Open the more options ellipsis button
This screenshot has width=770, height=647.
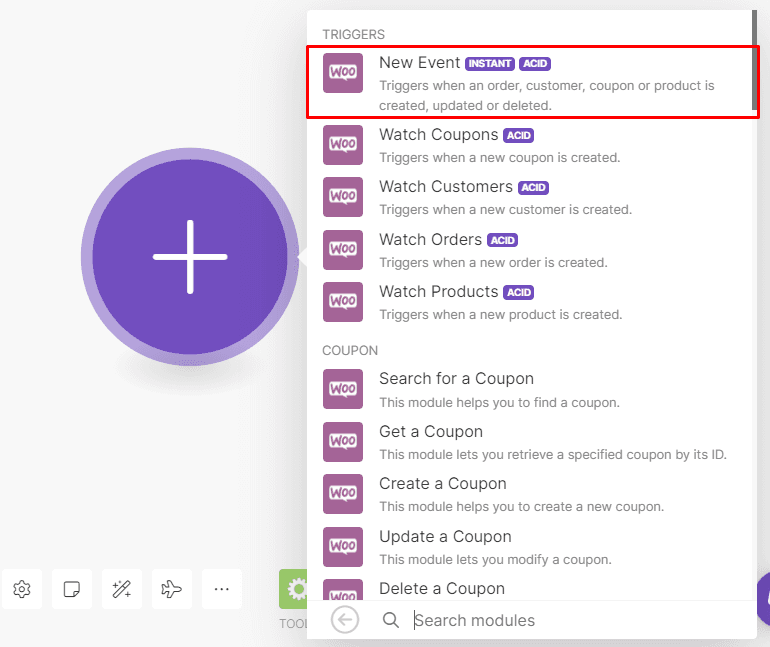point(222,589)
